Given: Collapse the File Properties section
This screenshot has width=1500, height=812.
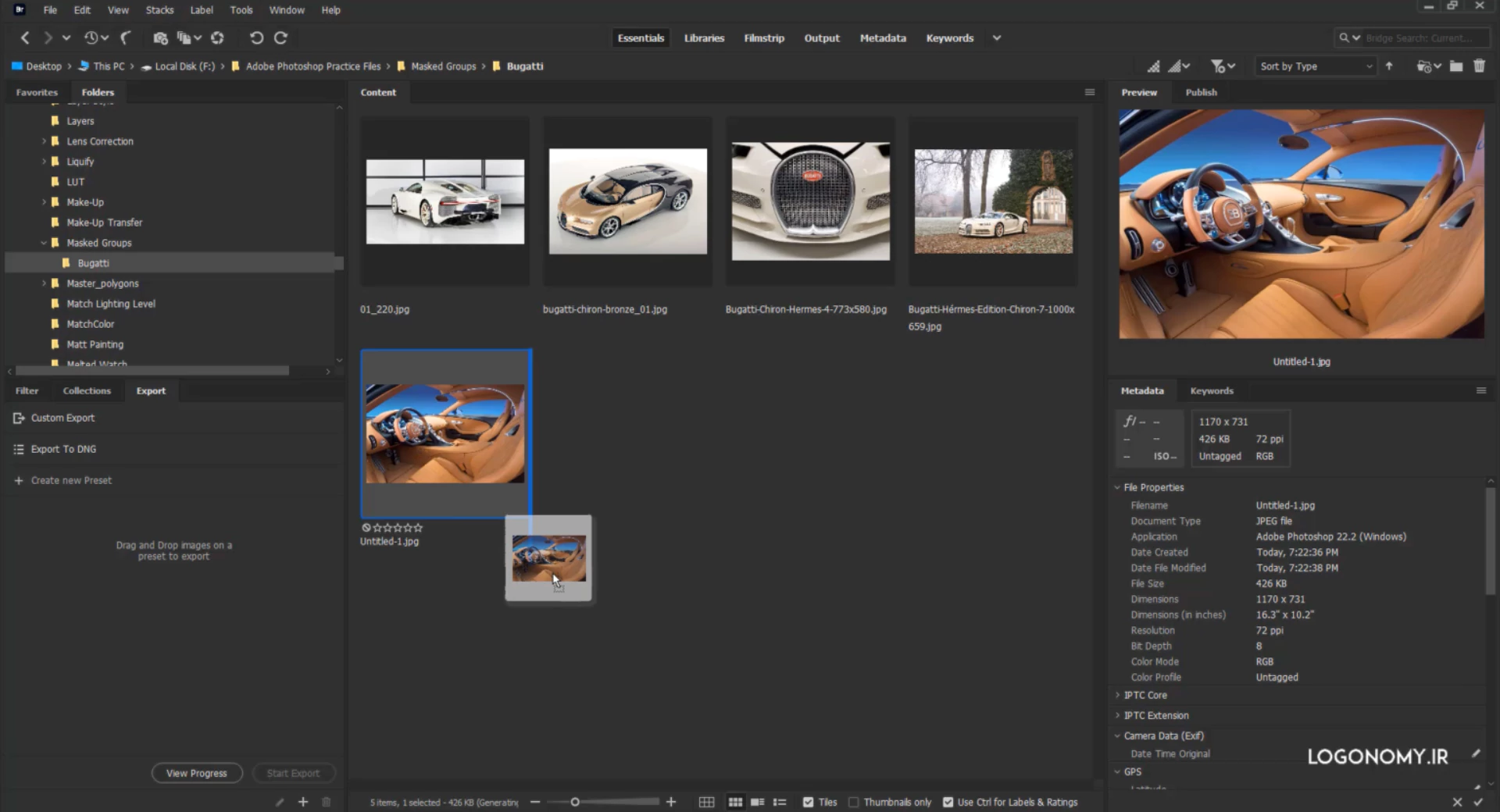Looking at the screenshot, I should pos(1117,487).
